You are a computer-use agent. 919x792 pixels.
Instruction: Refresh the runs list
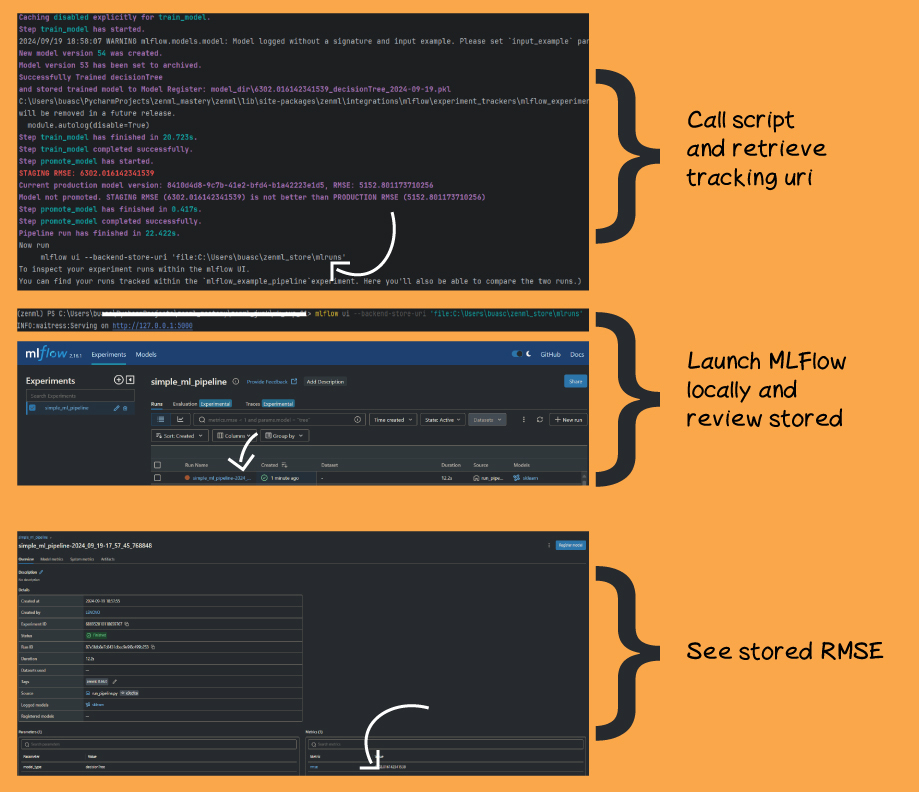click(x=540, y=420)
